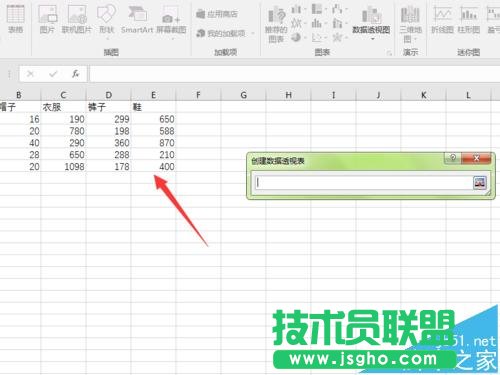
Task: Click the expand-dialog range selector icon
Action: coord(480,183)
